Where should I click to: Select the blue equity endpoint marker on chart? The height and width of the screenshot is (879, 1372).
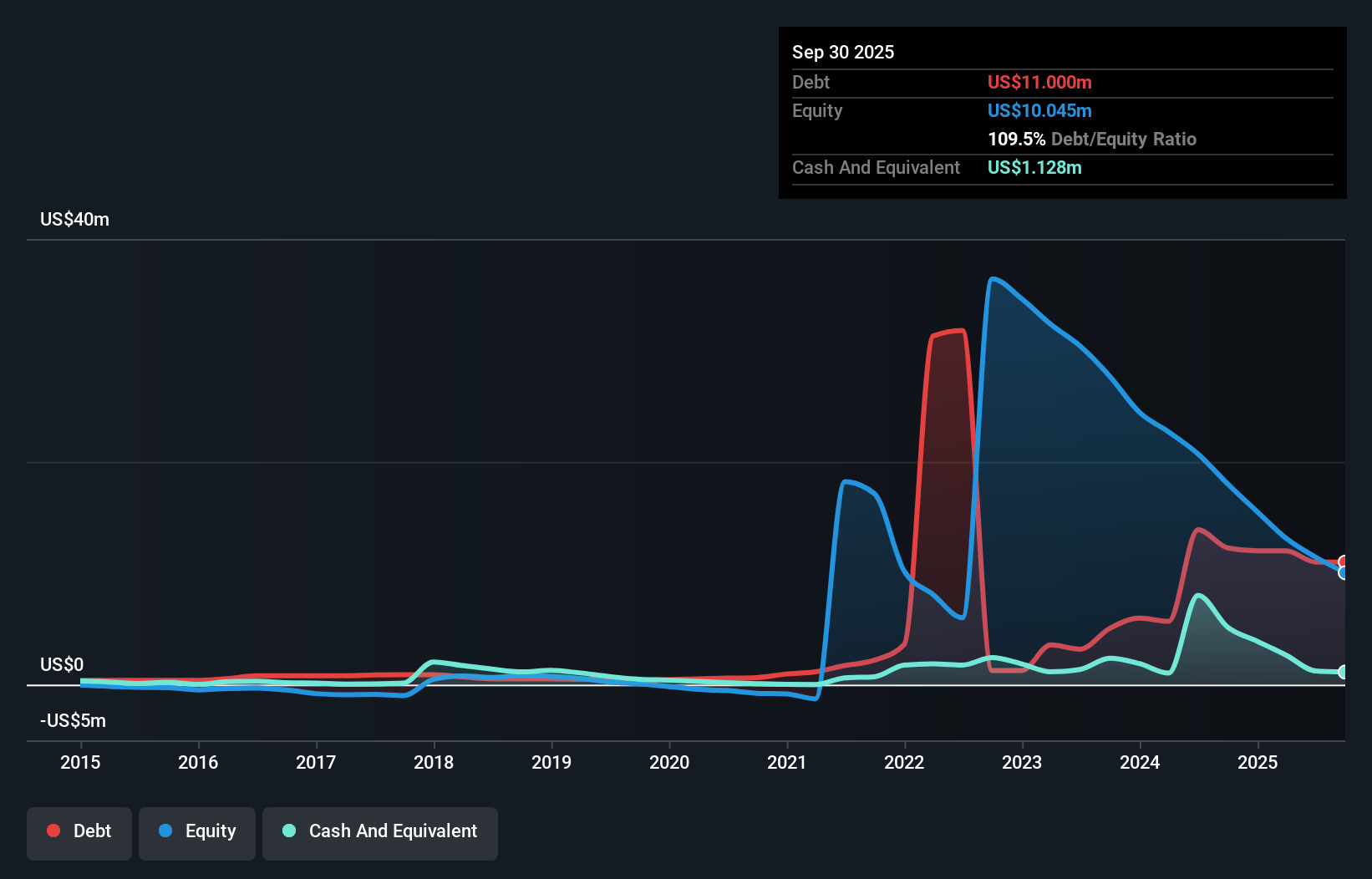point(1344,574)
